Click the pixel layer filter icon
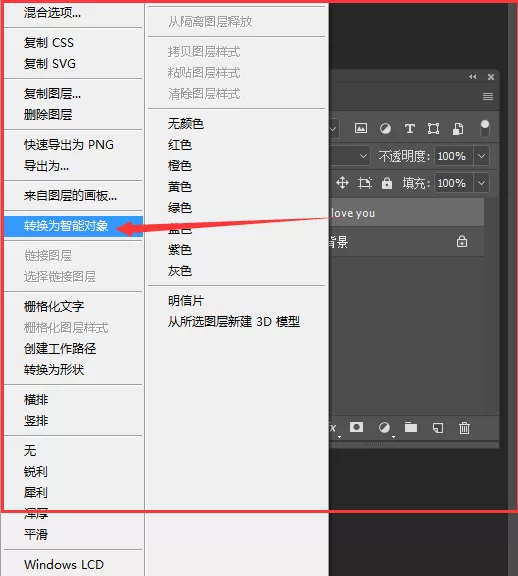Viewport: 518px width, 576px height. coord(361,128)
